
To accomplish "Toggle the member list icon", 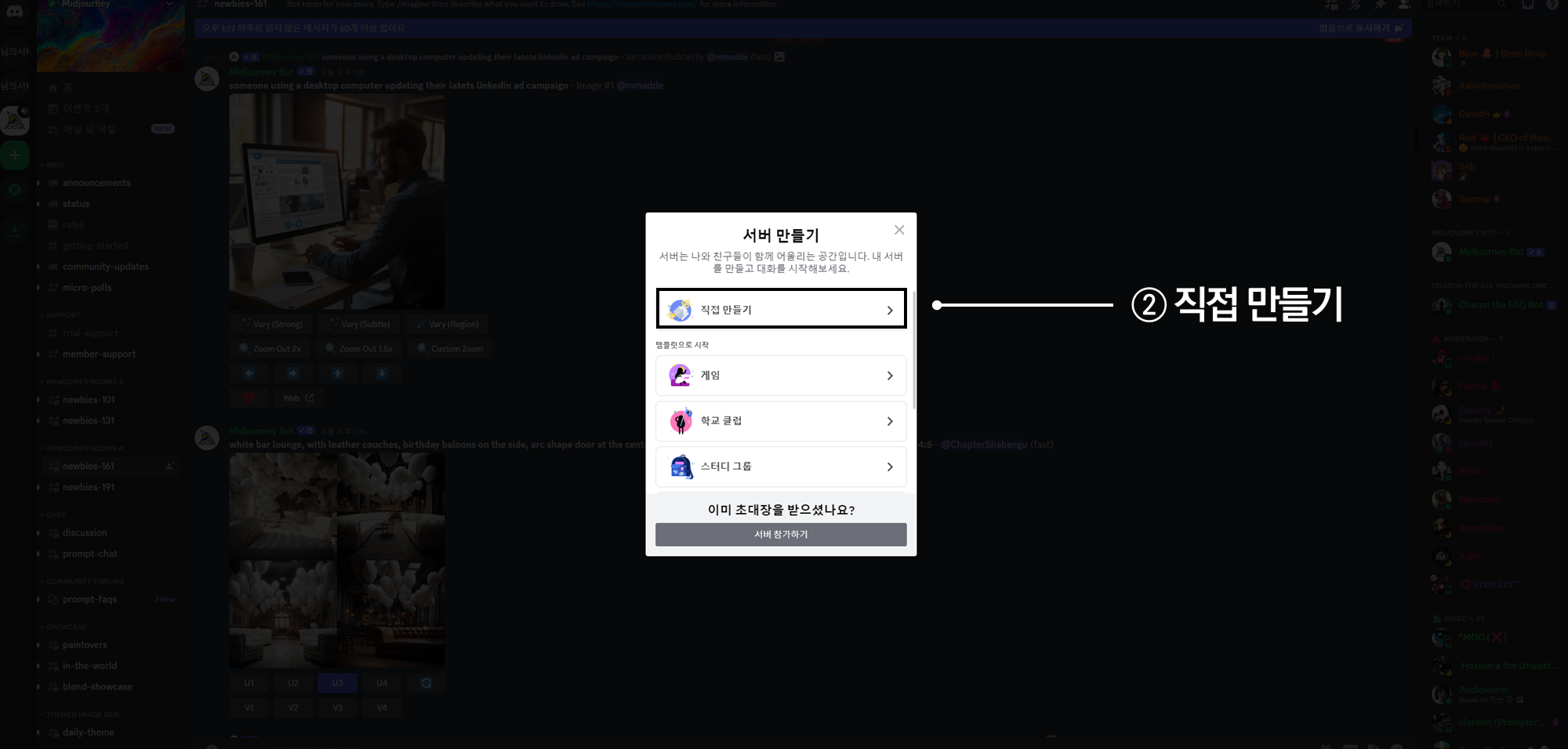I will [1404, 5].
